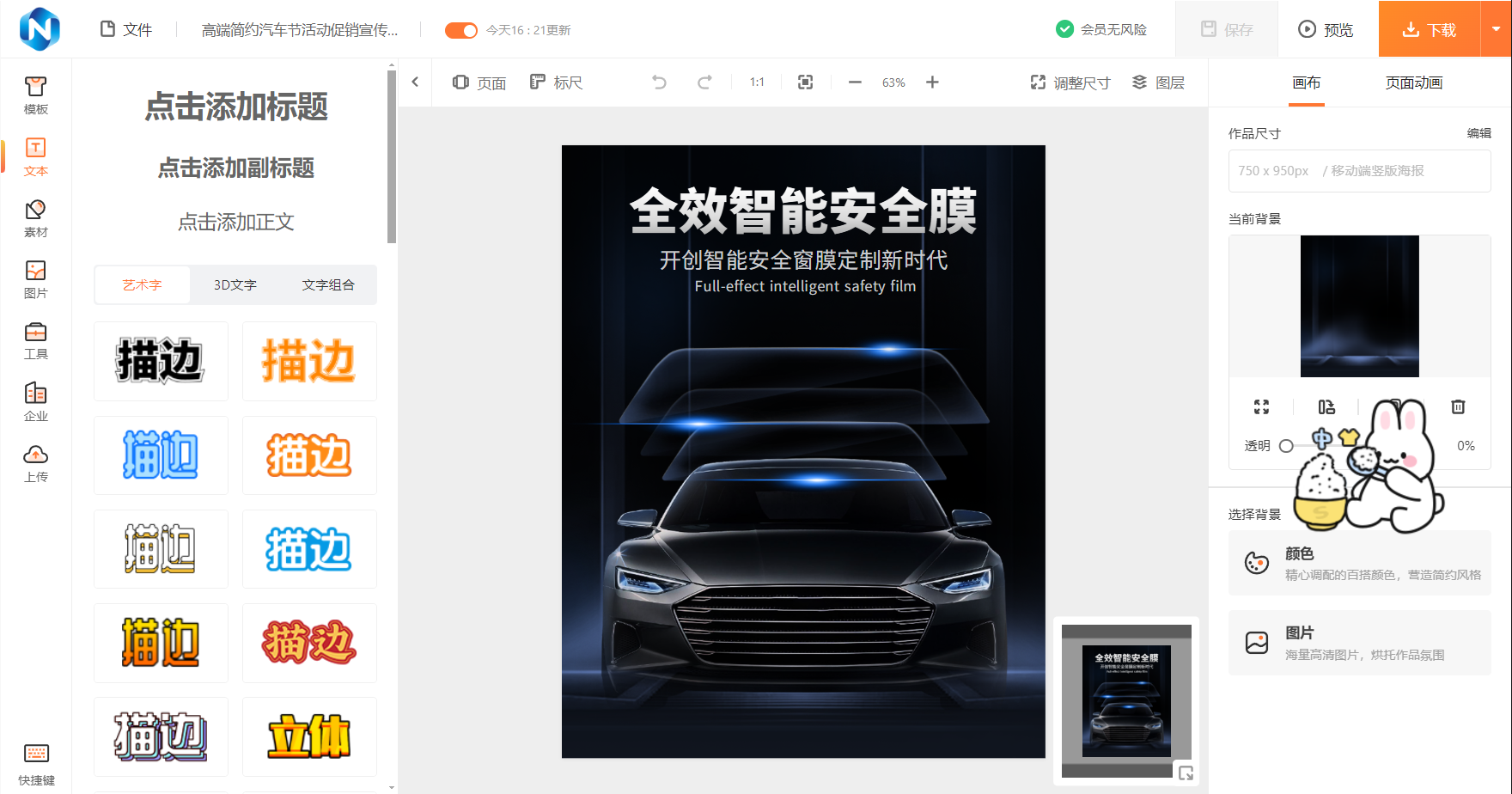
Task: Adjust the 透明 transparency slider handle
Action: (1286, 446)
